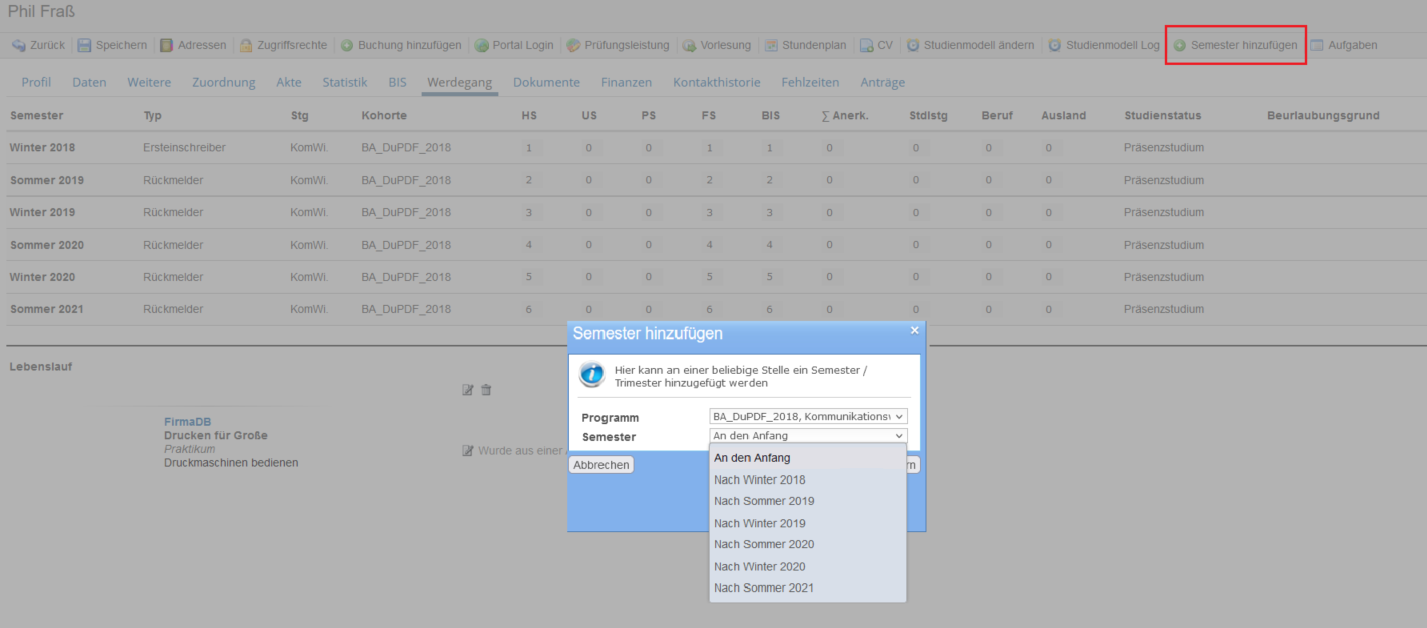Switch to the Finanzen tab

[x=627, y=82]
